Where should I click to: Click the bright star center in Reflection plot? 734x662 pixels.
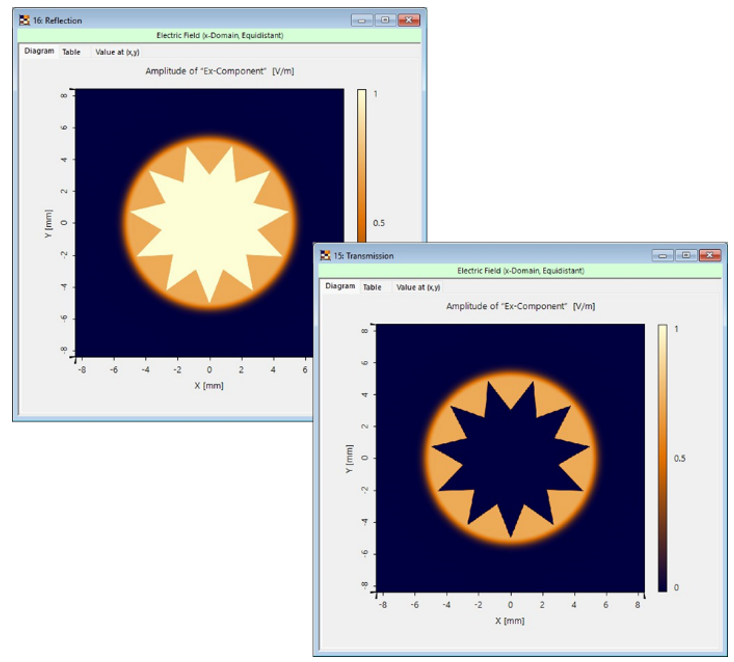coord(209,222)
